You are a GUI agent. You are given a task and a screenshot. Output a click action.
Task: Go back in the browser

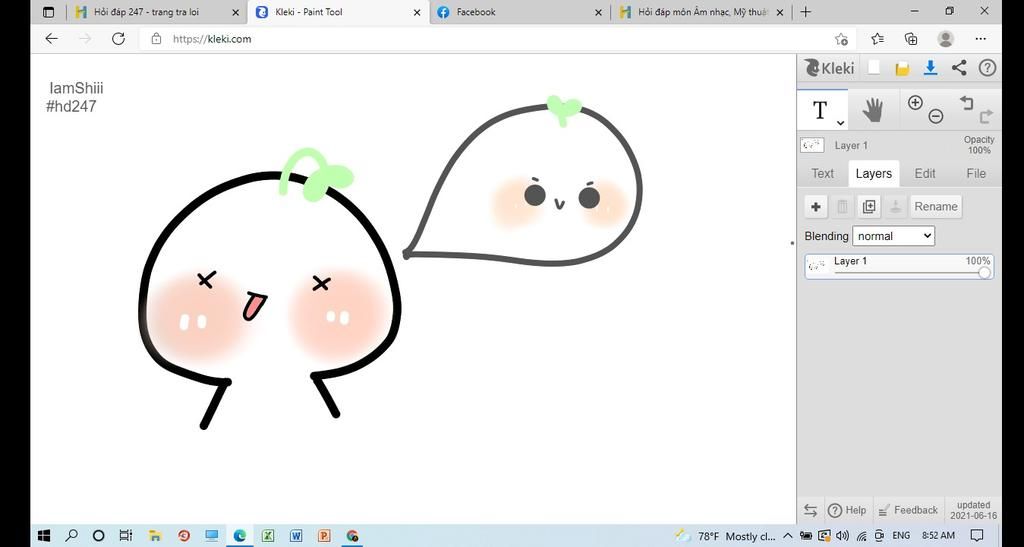click(52, 39)
